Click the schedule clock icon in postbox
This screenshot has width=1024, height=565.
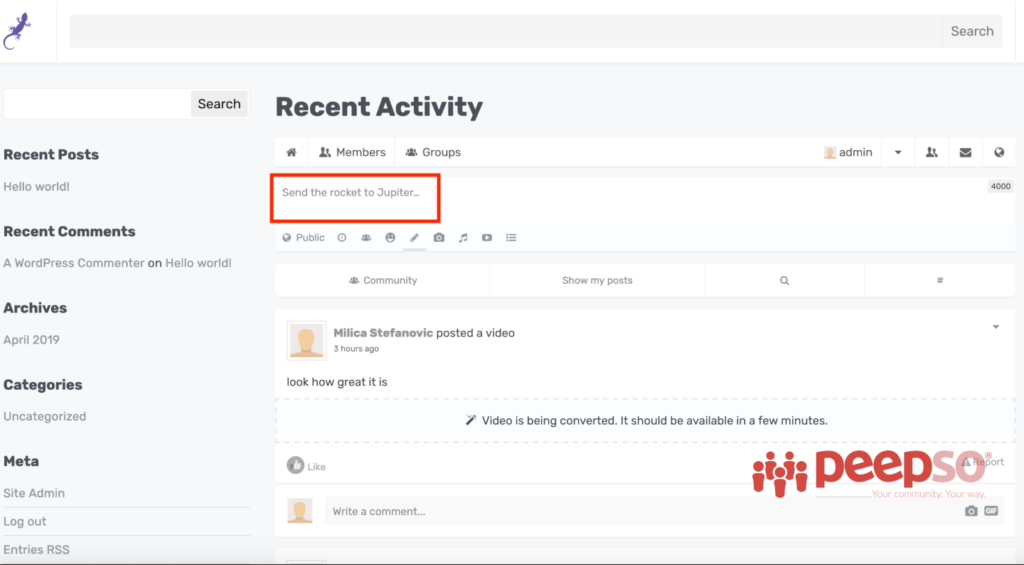point(342,238)
